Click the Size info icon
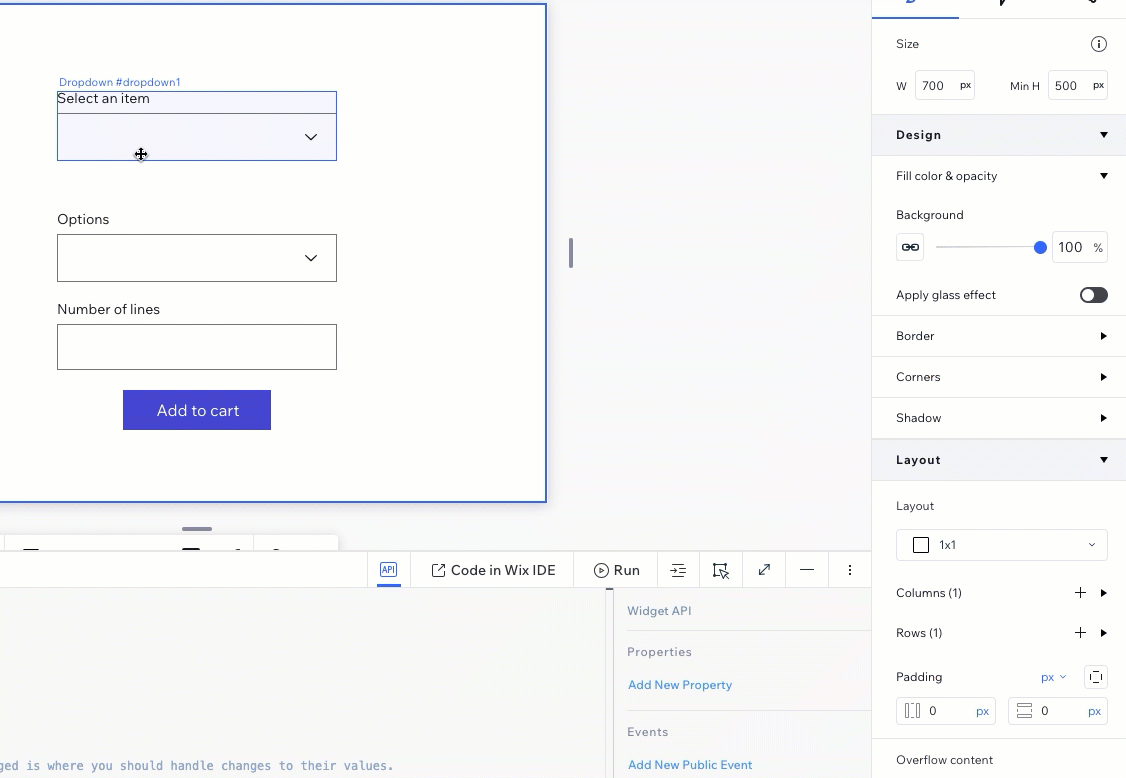Image resolution: width=1126 pixels, height=778 pixels. [x=1098, y=44]
